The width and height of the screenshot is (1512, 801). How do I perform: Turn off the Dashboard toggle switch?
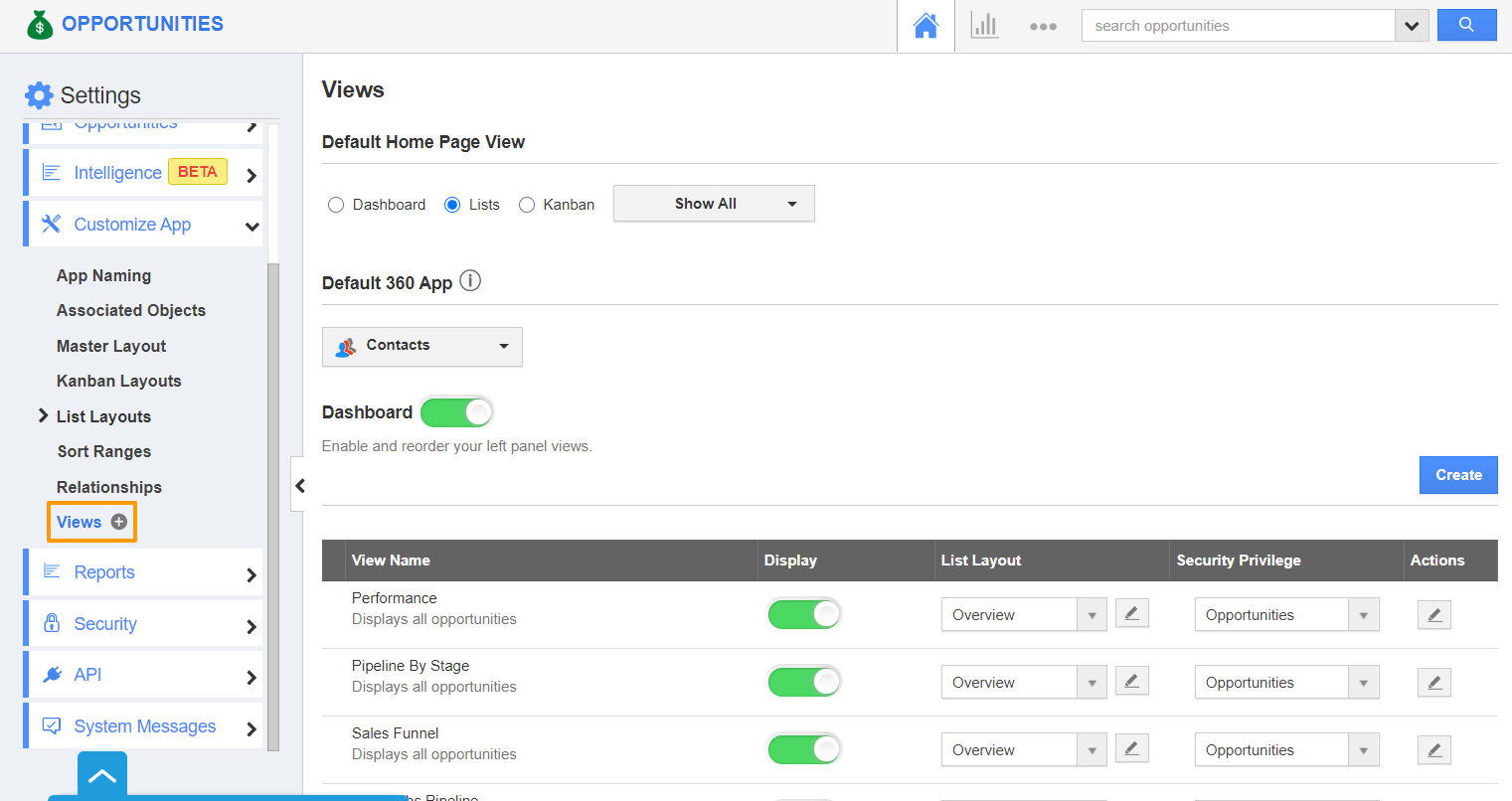coord(456,411)
